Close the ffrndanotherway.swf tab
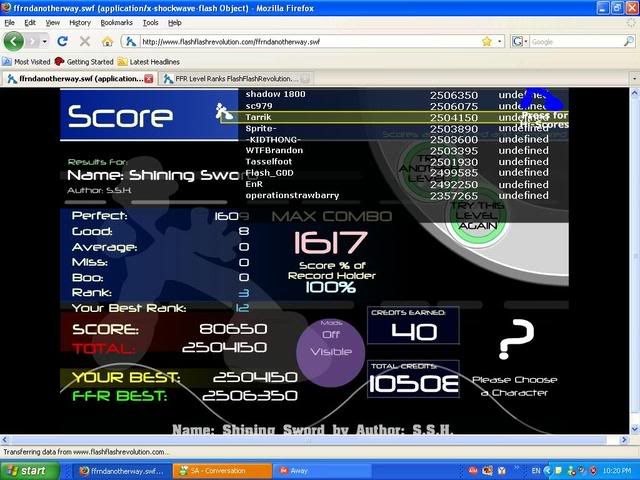Viewport: 640px width, 480px height. (149, 78)
